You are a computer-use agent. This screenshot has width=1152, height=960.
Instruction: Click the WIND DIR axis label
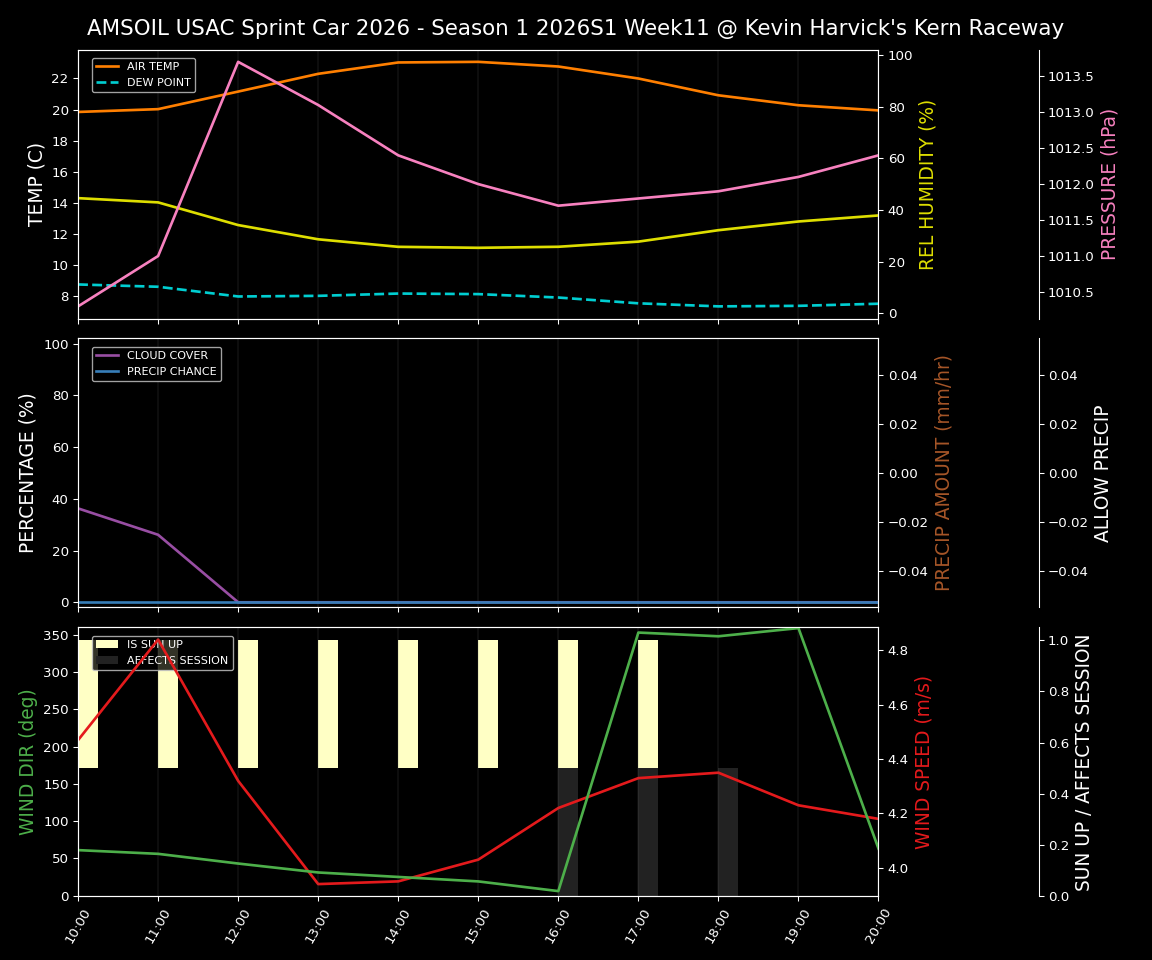point(27,763)
